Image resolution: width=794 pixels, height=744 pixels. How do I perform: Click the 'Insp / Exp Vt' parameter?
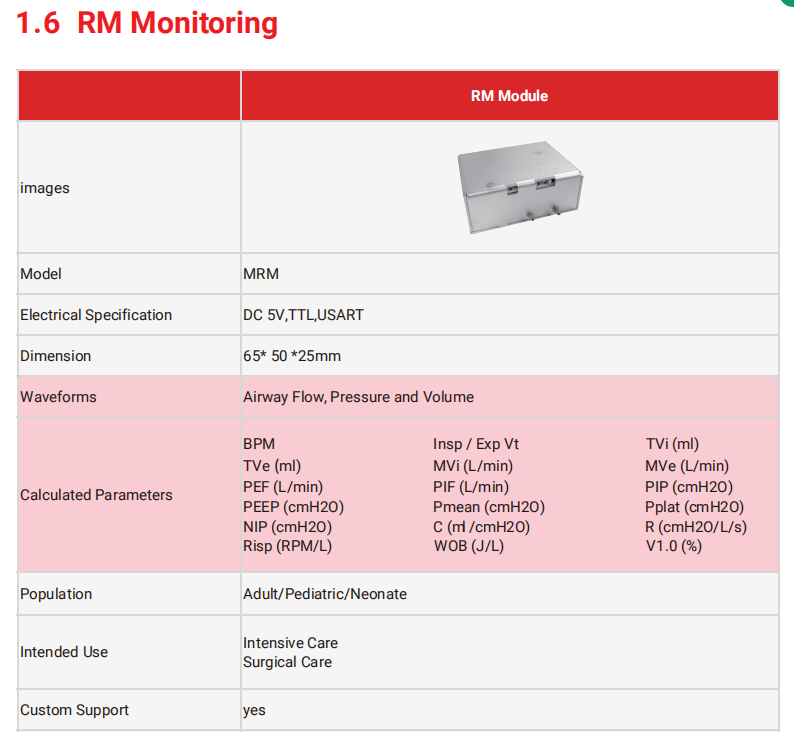pyautogui.click(x=476, y=444)
